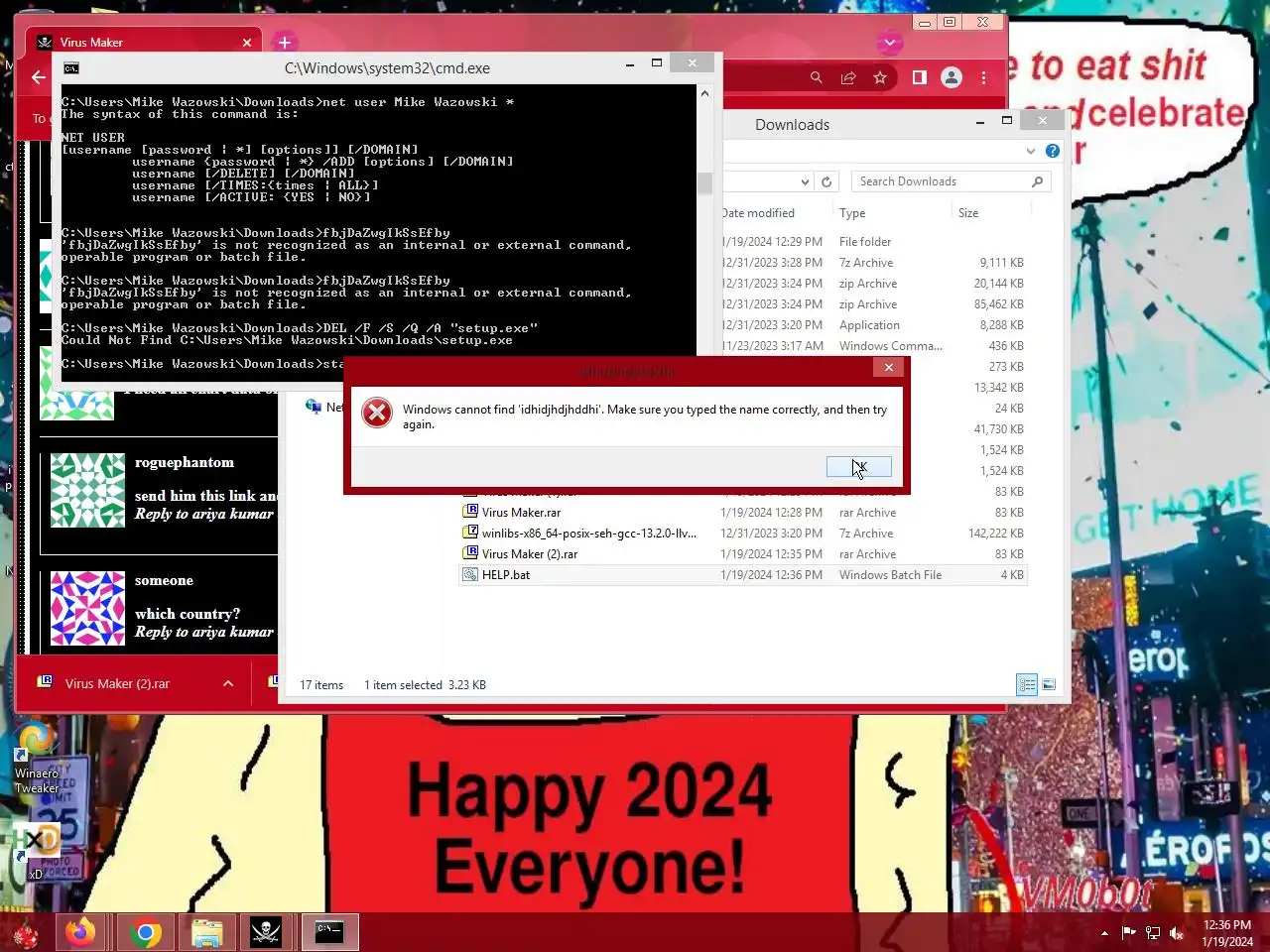
Task: Focus the Search Downloads field
Action: 943,181
